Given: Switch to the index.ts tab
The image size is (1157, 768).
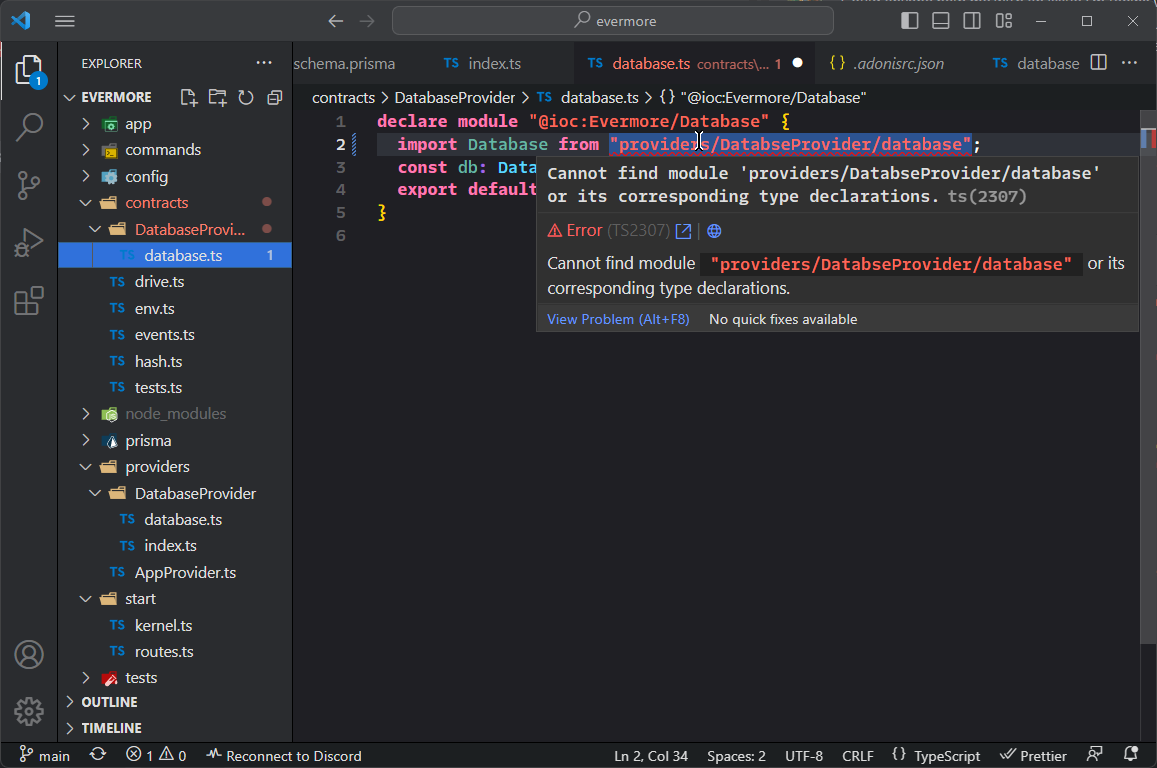Looking at the screenshot, I should [x=494, y=63].
